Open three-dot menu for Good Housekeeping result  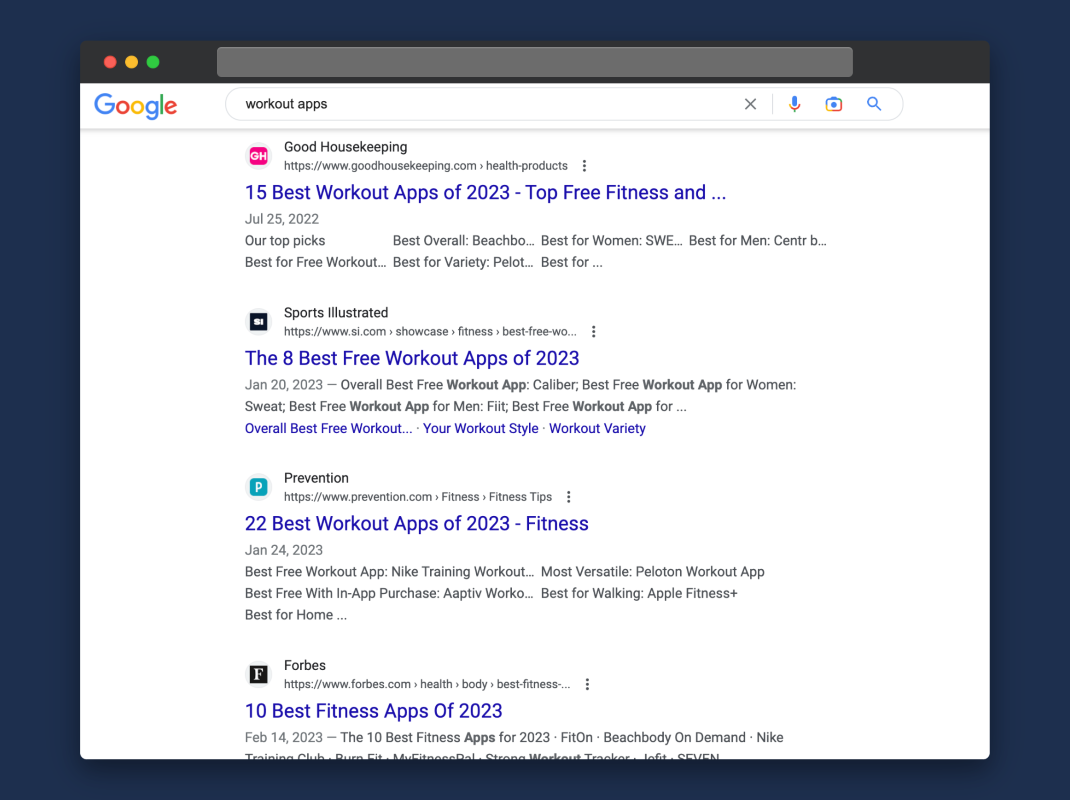(x=584, y=166)
